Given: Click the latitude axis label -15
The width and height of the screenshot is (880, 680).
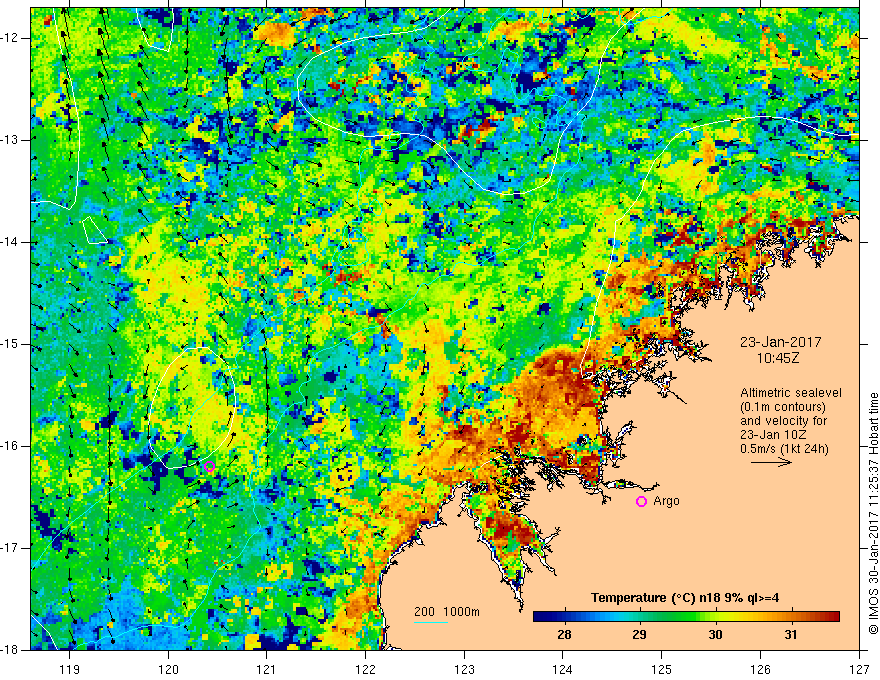Looking at the screenshot, I should (x=10, y=344).
